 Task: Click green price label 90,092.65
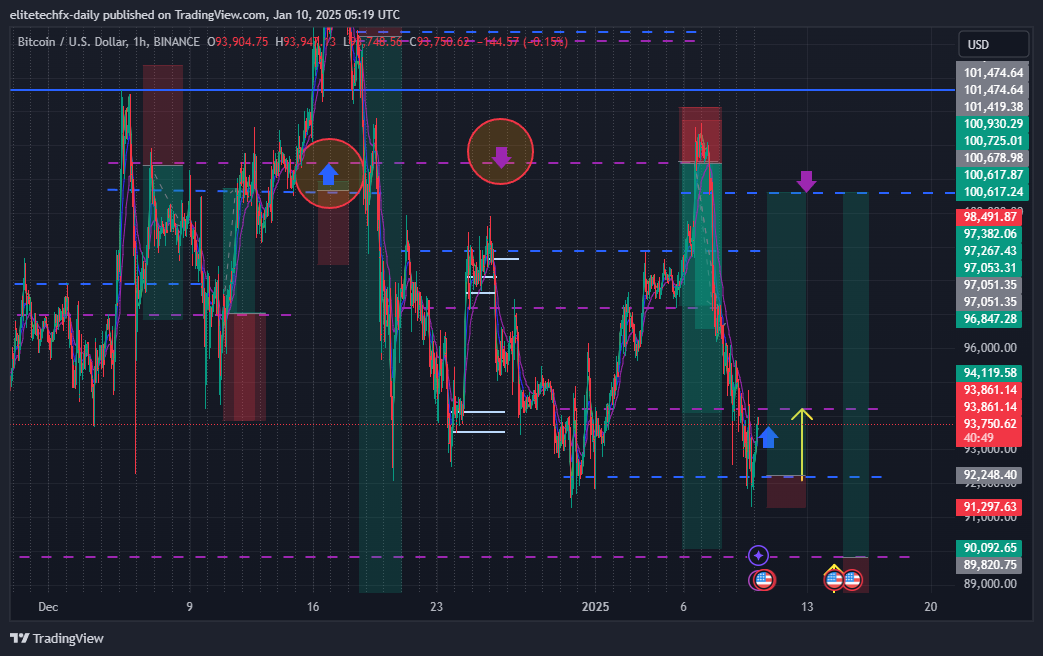click(989, 548)
